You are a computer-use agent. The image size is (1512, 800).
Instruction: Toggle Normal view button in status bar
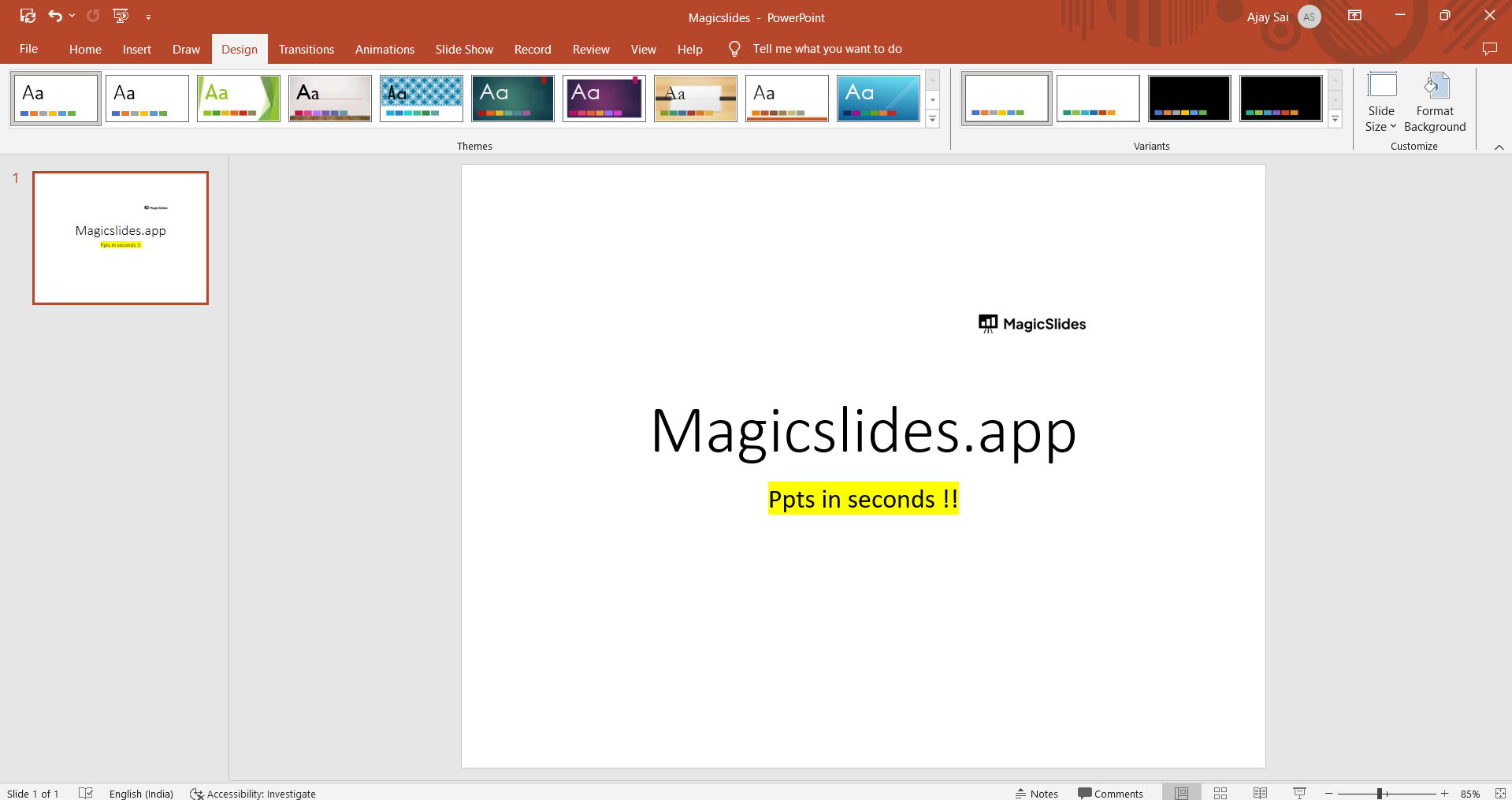1181,793
